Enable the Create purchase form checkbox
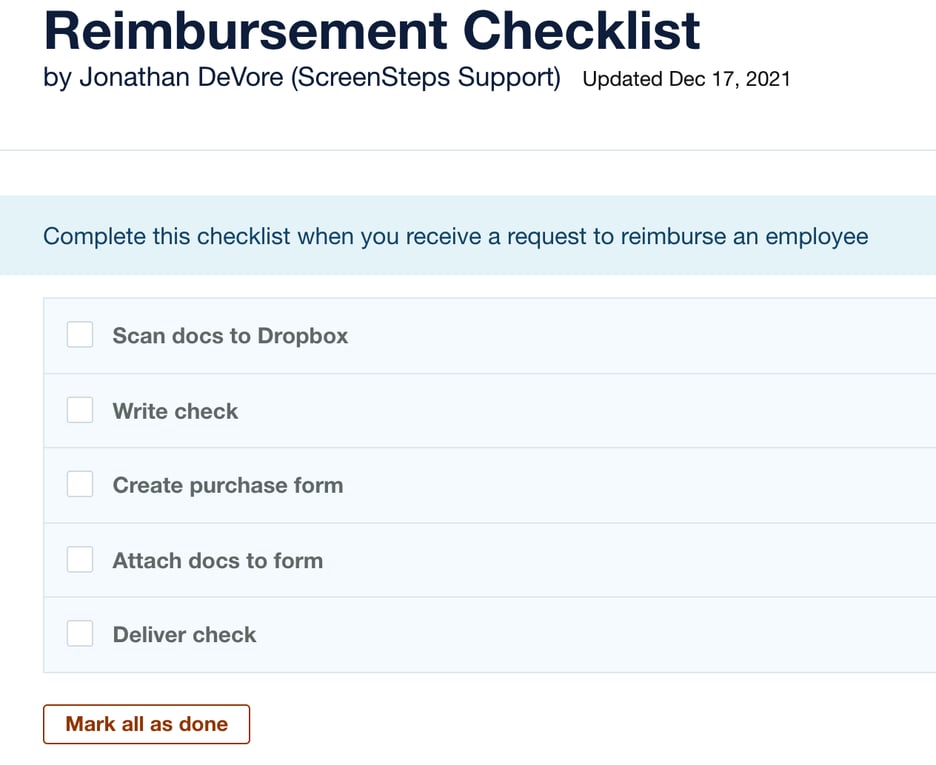Image resolution: width=936 pixels, height=765 pixels. click(80, 485)
